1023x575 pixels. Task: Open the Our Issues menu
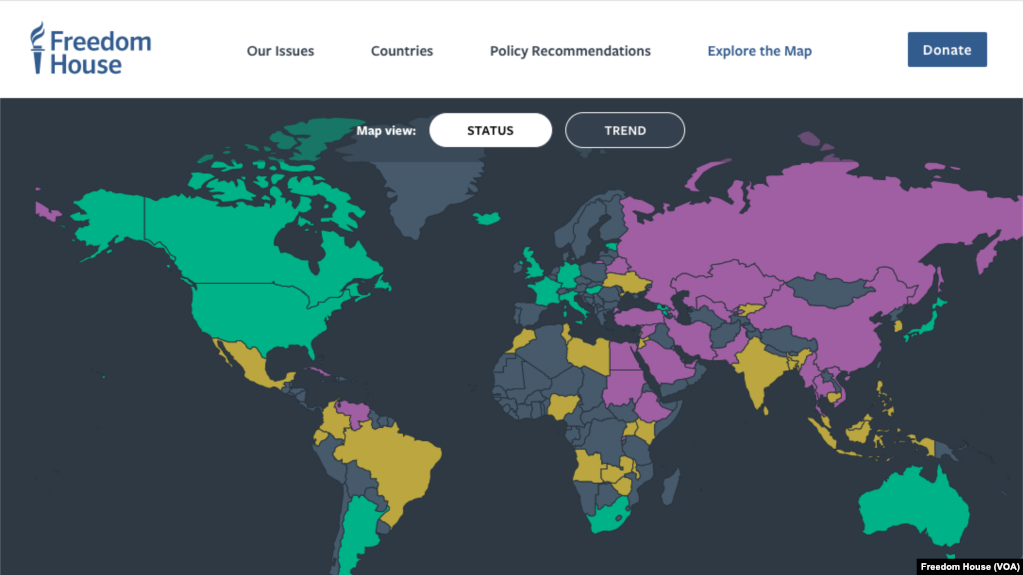(x=281, y=51)
